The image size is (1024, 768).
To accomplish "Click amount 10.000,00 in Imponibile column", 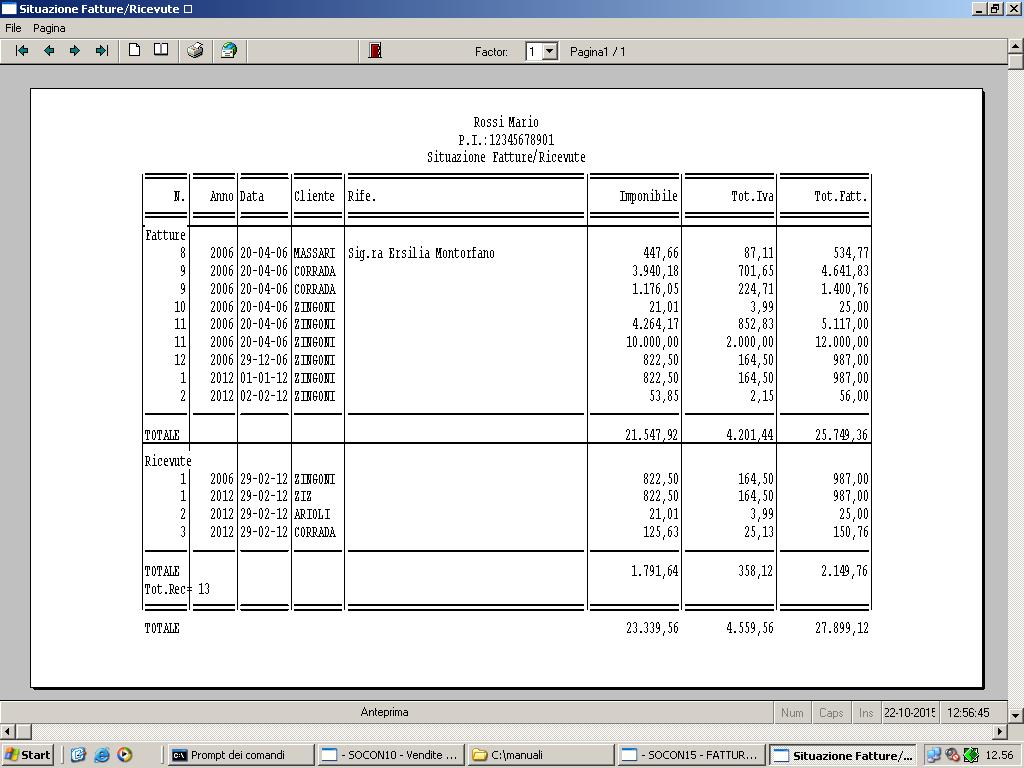I will pos(652,342).
